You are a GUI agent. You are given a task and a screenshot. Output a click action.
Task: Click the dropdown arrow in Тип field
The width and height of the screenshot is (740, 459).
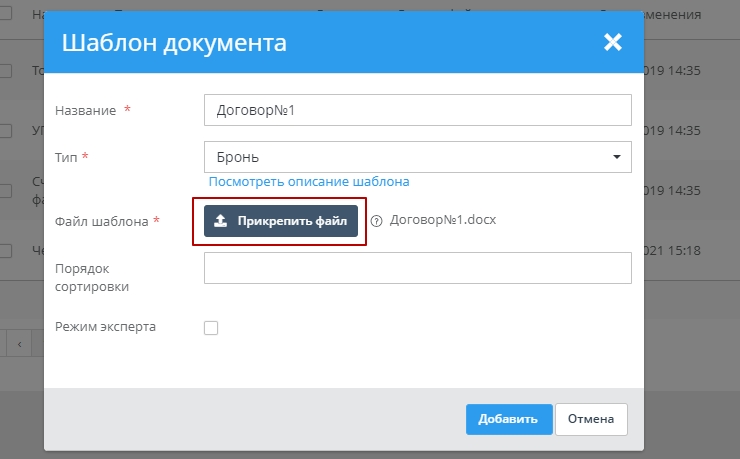[616, 157]
